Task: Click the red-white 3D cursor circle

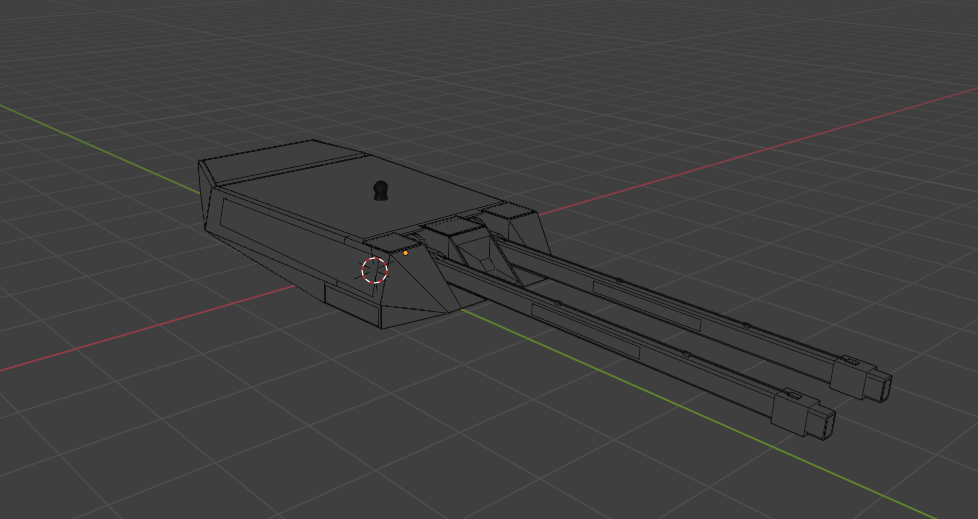Action: click(x=375, y=270)
